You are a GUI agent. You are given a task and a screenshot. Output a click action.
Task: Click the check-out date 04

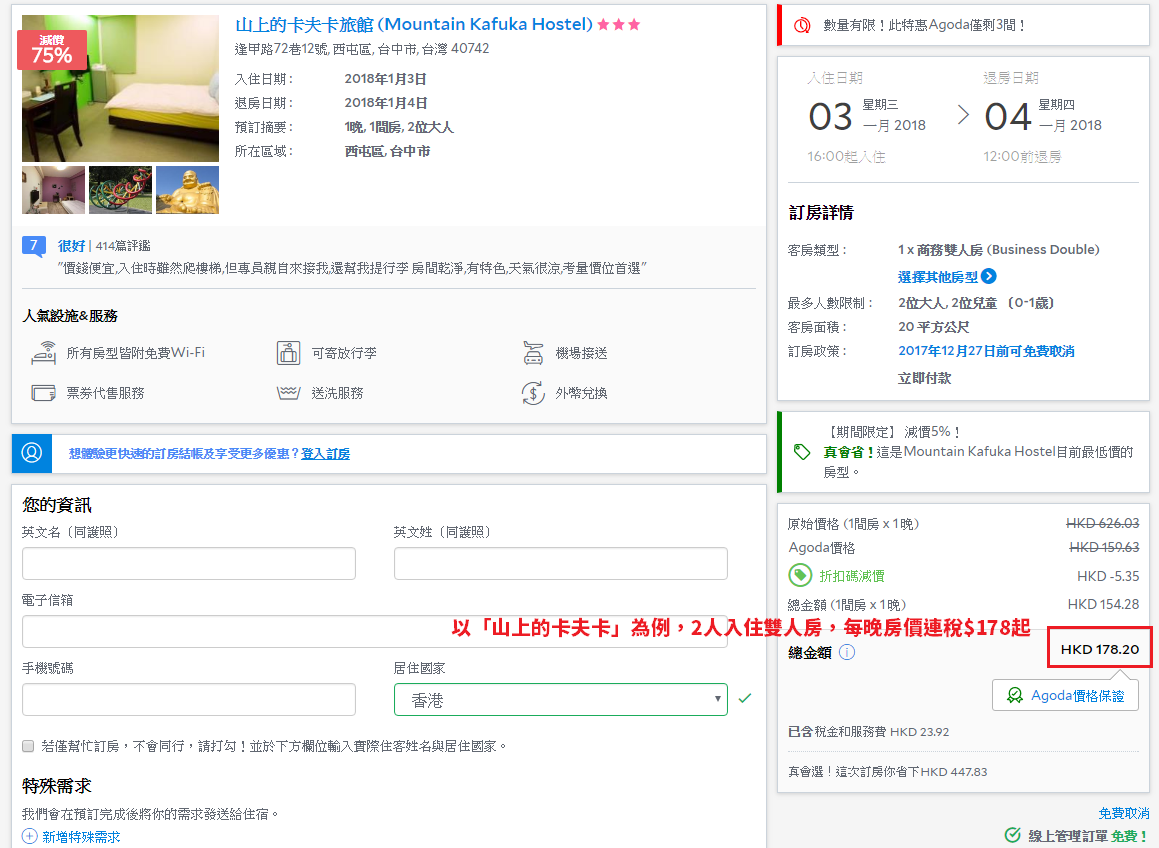click(1007, 116)
